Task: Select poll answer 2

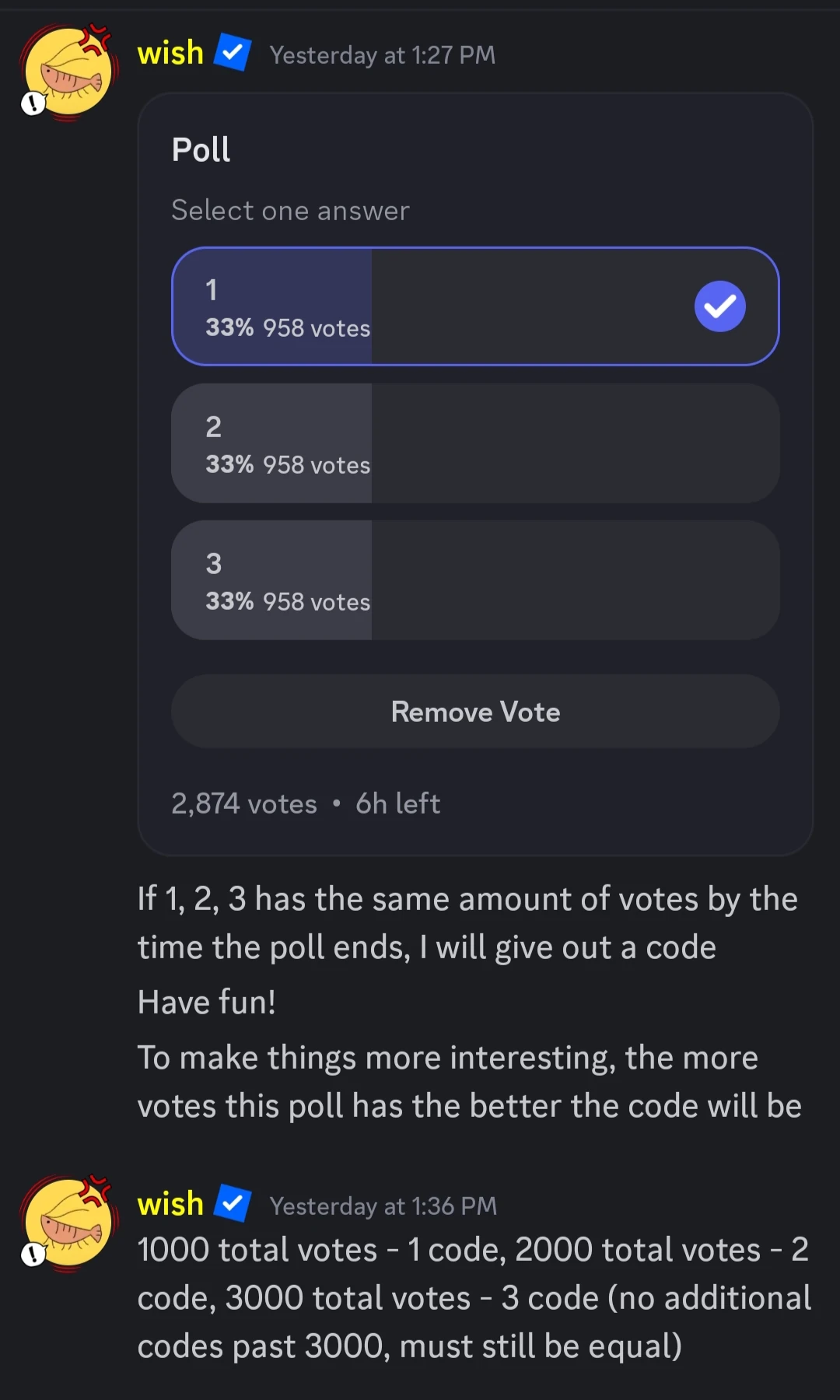Action: (474, 443)
